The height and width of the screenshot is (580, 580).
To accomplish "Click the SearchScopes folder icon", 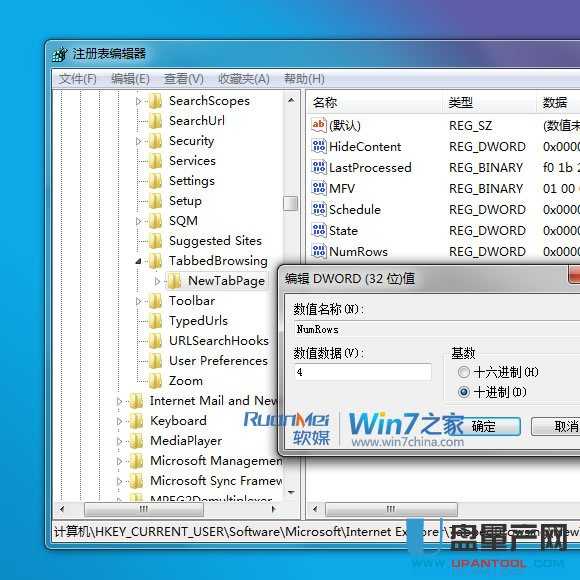I will tap(155, 101).
